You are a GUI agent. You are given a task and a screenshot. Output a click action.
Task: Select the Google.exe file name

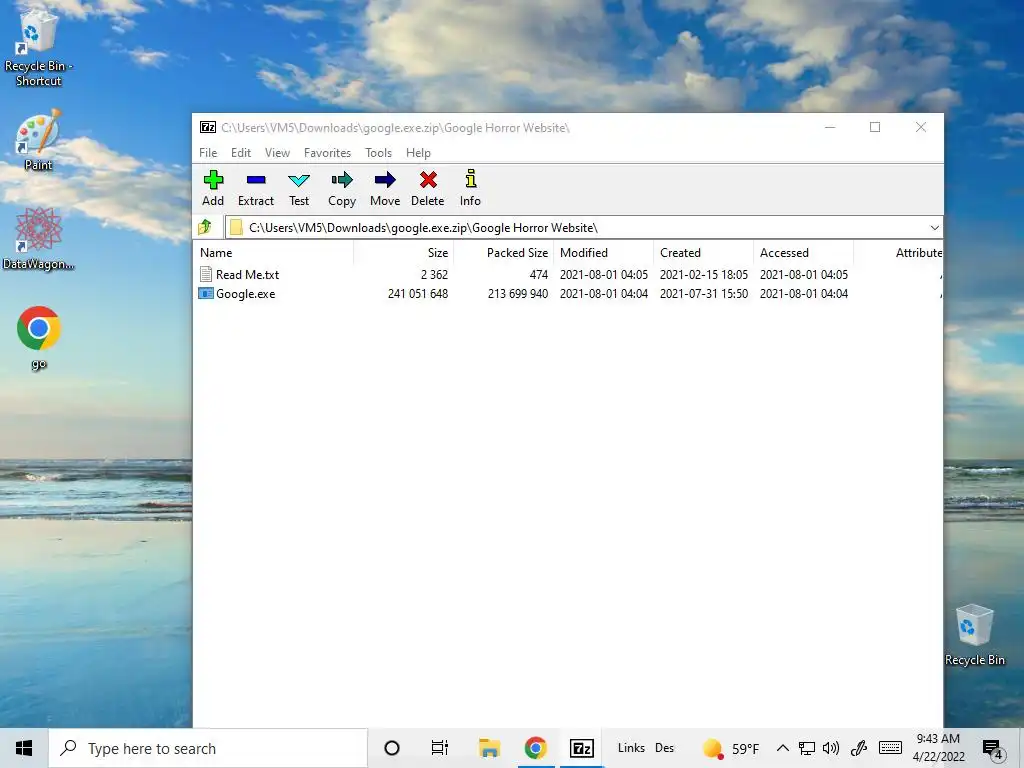[246, 294]
